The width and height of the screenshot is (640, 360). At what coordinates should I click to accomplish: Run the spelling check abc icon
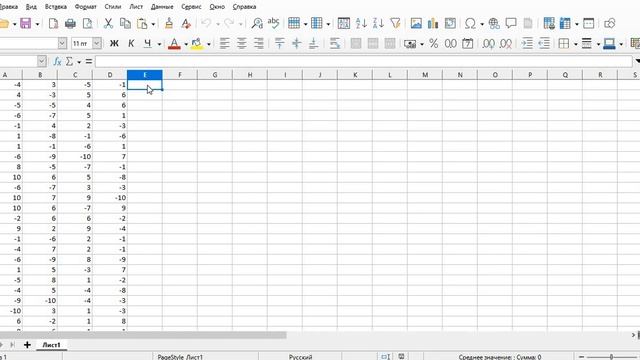[273, 23]
